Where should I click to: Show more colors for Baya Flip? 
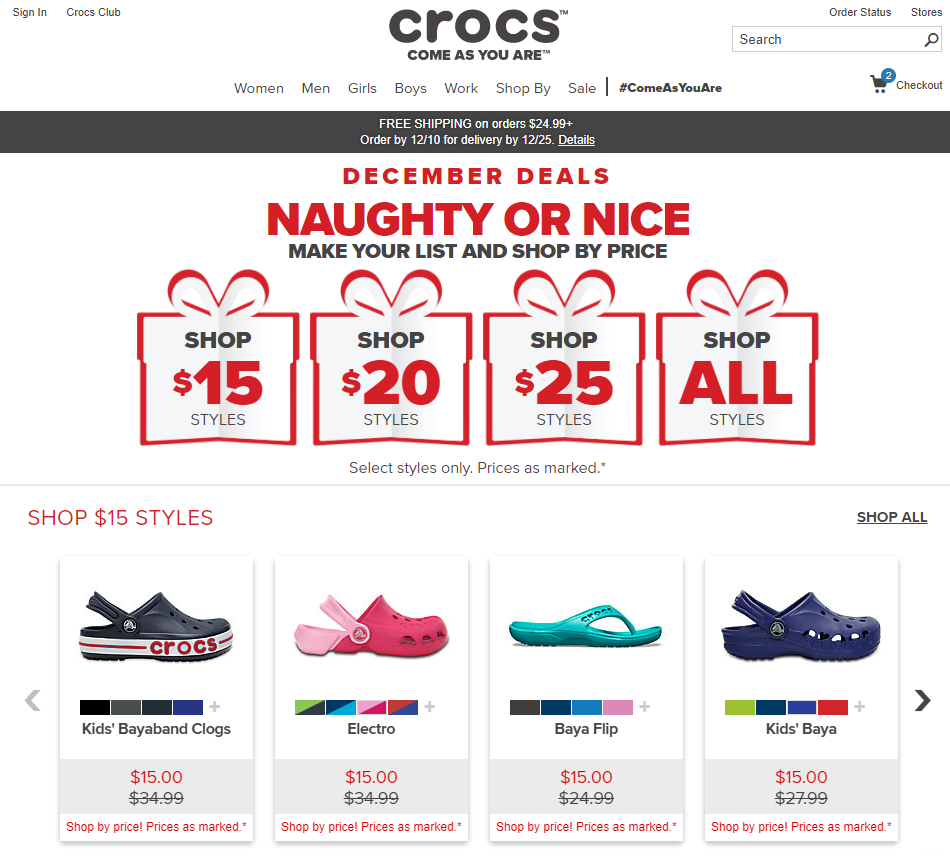tap(645, 707)
